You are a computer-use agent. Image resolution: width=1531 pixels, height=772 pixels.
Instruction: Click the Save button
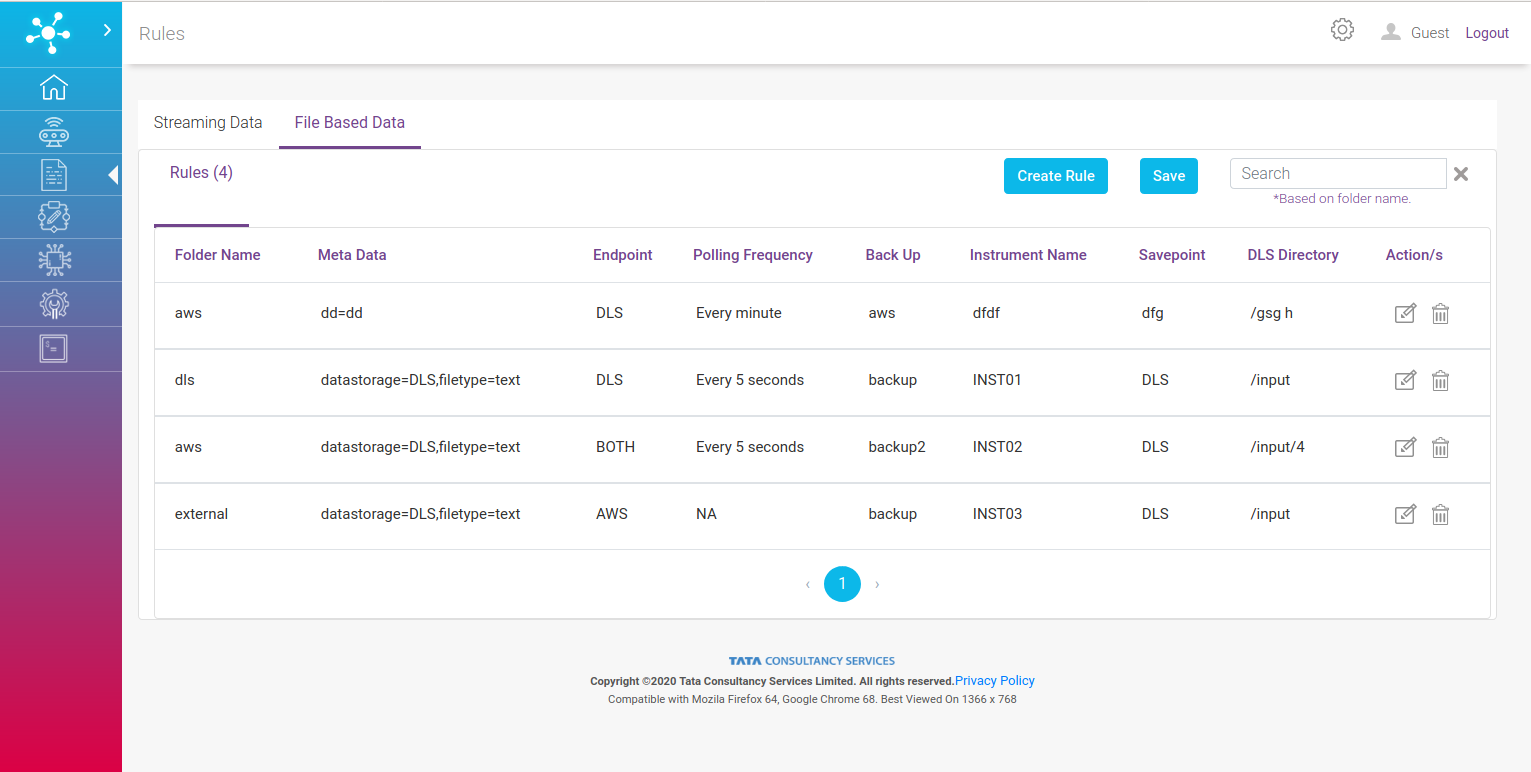click(x=1169, y=176)
